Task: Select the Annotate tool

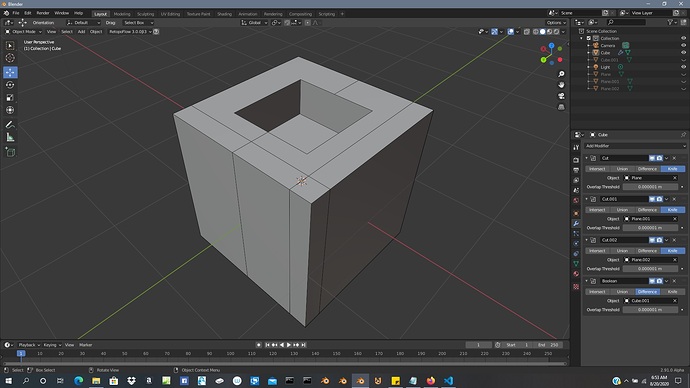Action: 10,125
